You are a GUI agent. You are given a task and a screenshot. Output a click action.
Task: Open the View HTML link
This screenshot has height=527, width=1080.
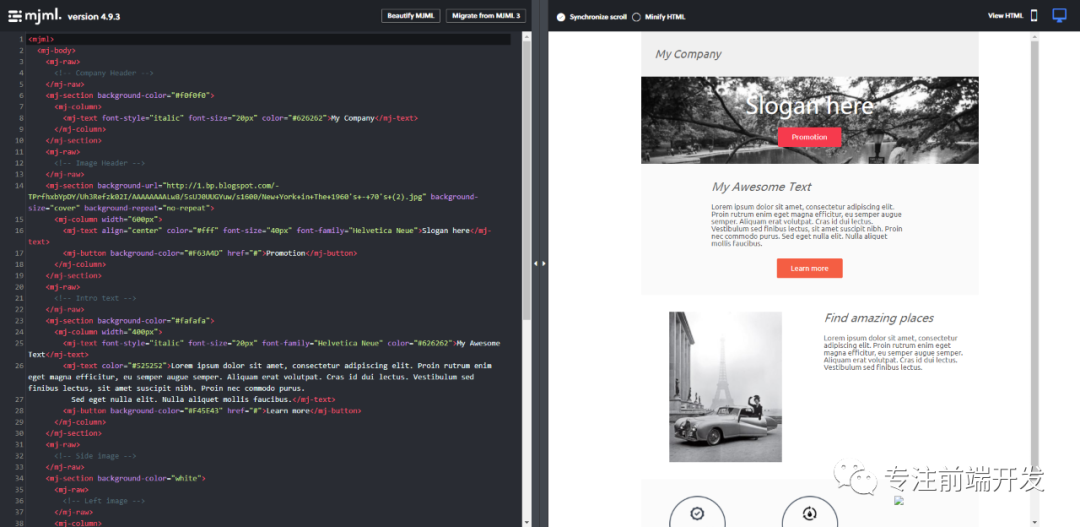tap(1005, 16)
